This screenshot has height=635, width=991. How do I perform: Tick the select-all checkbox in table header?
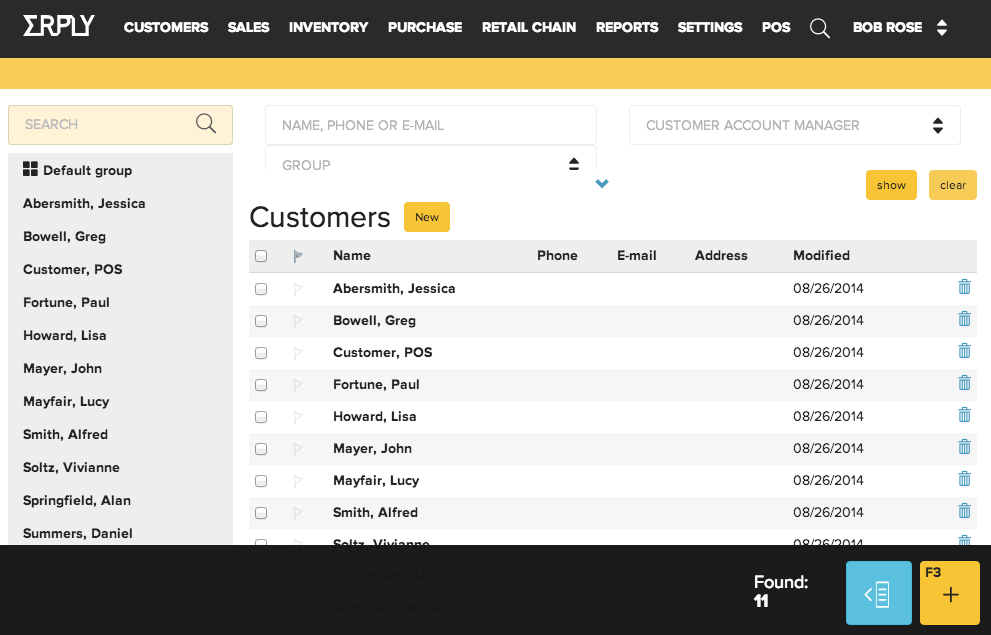(x=261, y=256)
